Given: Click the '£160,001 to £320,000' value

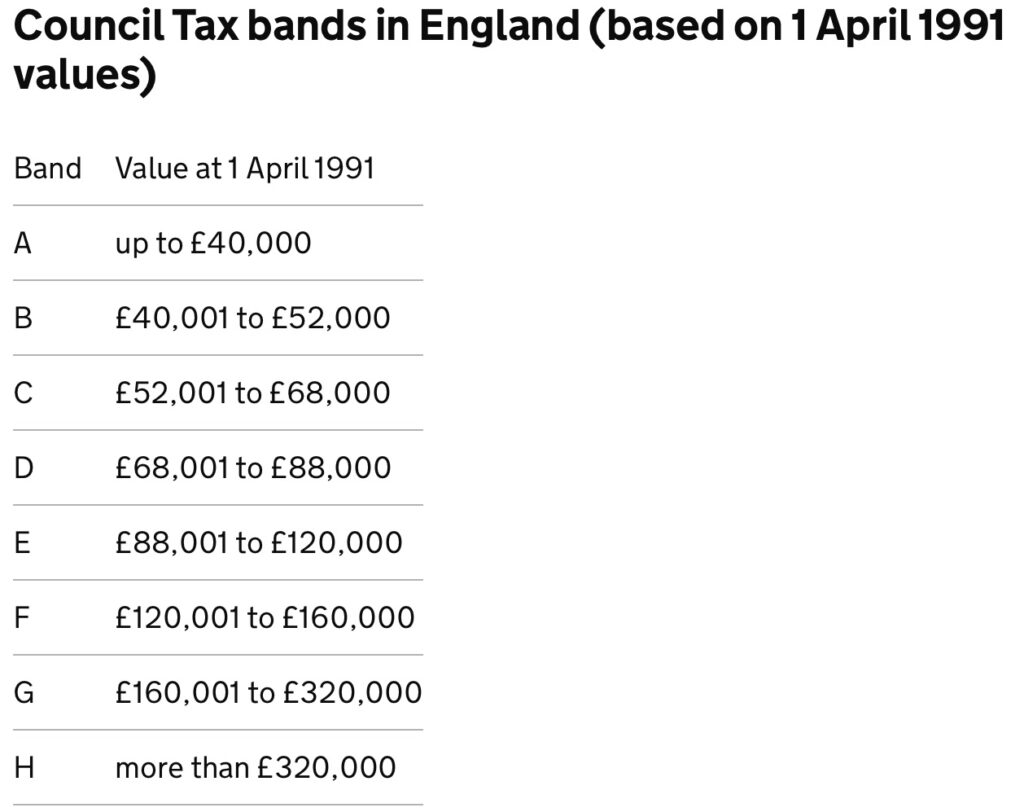Looking at the screenshot, I should coord(268,693).
